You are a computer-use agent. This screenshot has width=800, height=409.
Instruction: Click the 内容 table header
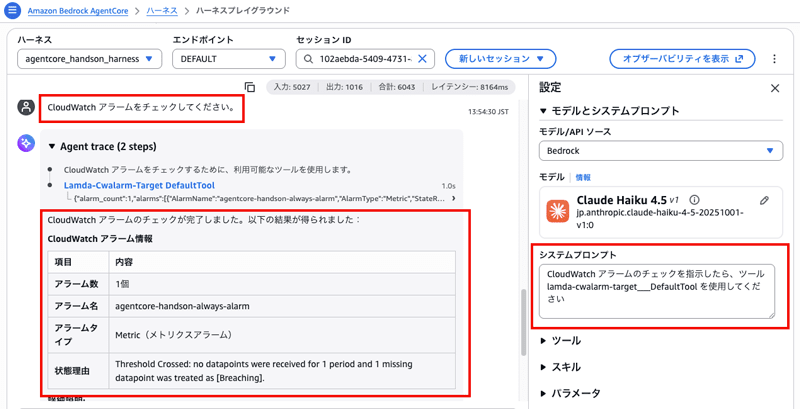point(124,262)
